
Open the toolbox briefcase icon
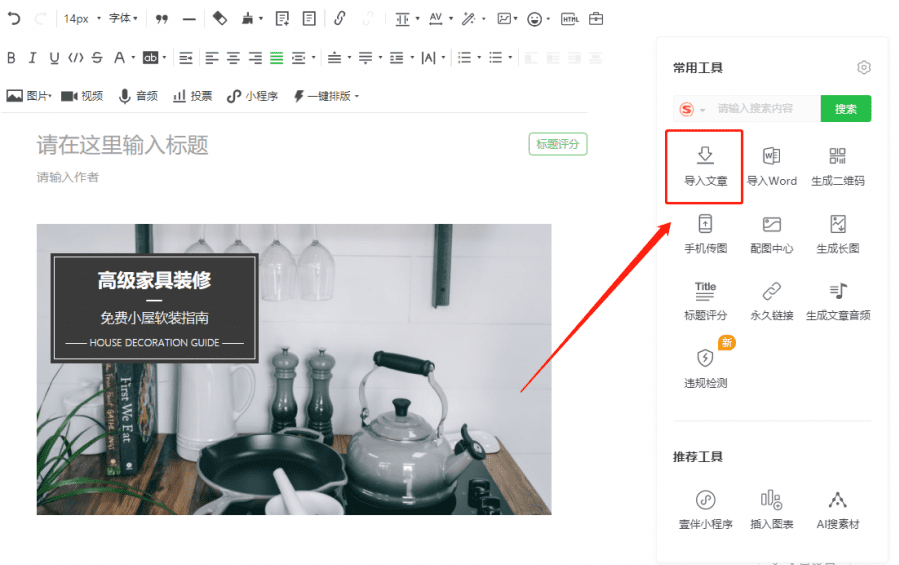point(596,19)
